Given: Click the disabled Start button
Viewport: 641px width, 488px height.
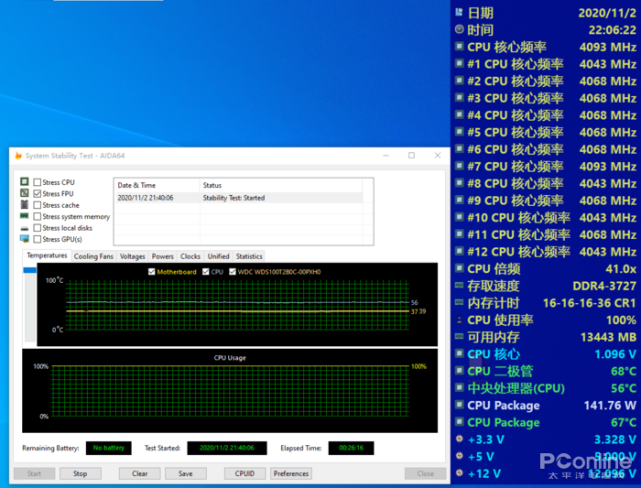Looking at the screenshot, I should point(34,473).
